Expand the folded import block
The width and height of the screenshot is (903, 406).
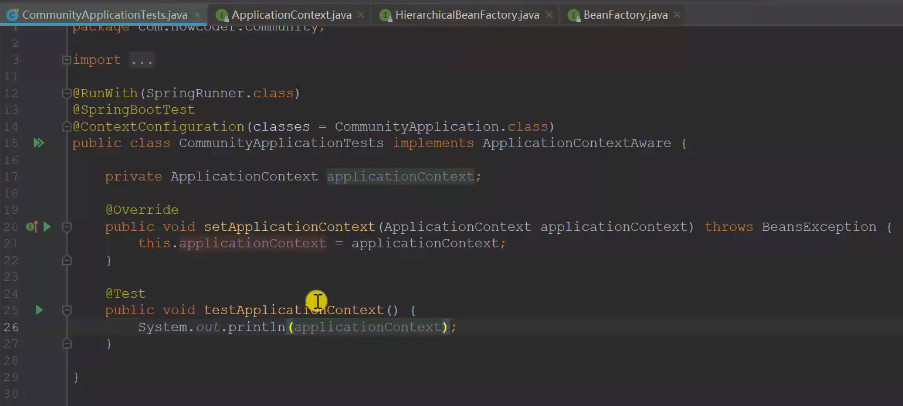[67, 60]
